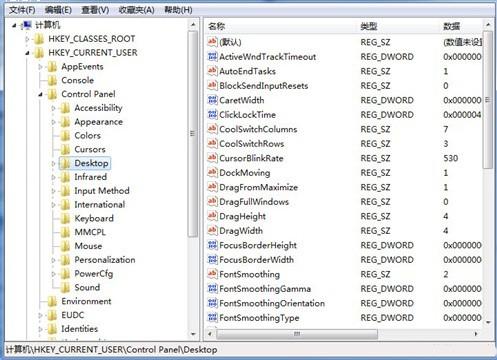Expand the EUDC key
The image size is (497, 360).
point(40,315)
